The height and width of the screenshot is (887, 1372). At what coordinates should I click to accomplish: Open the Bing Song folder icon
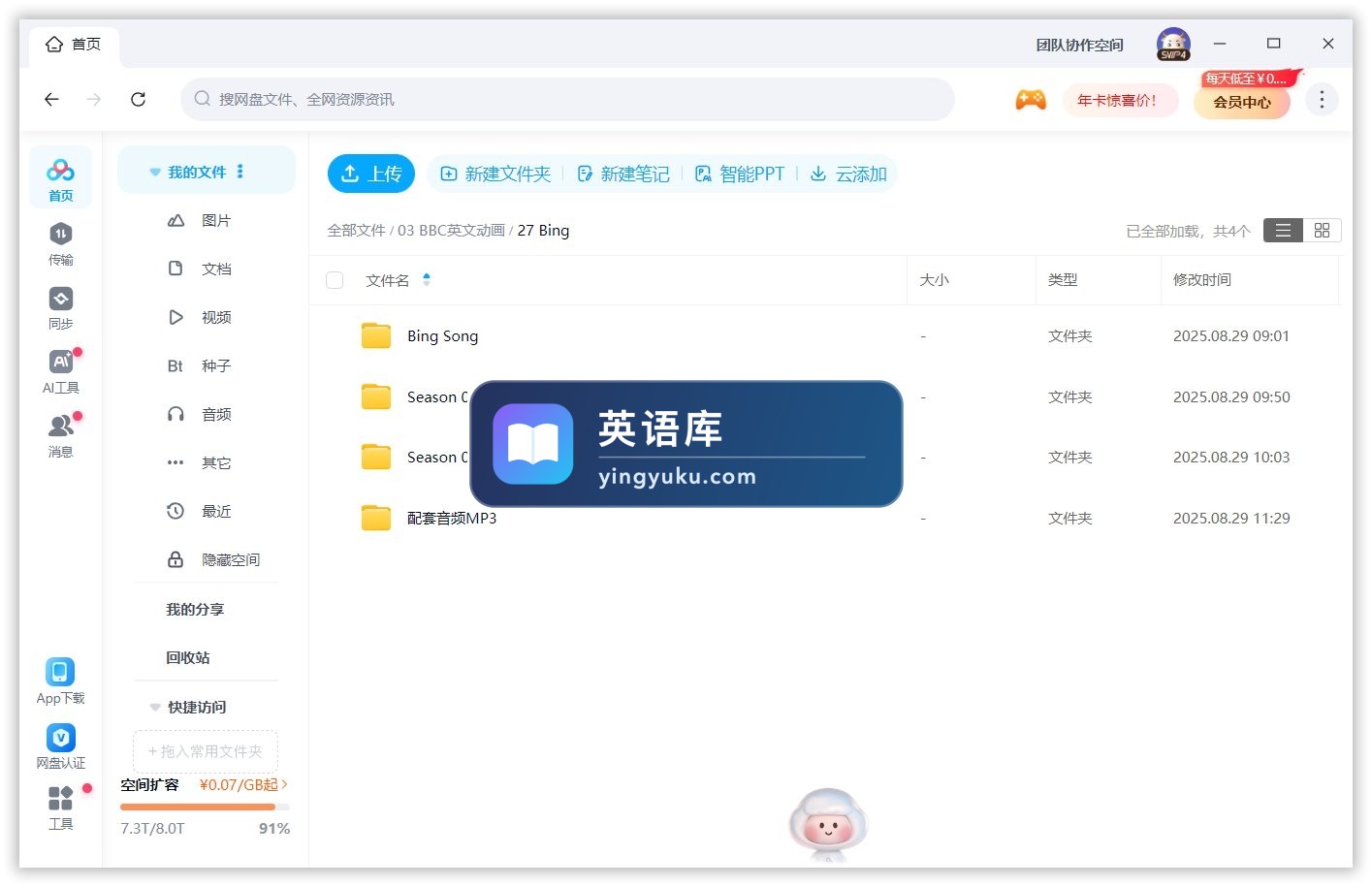click(x=376, y=335)
